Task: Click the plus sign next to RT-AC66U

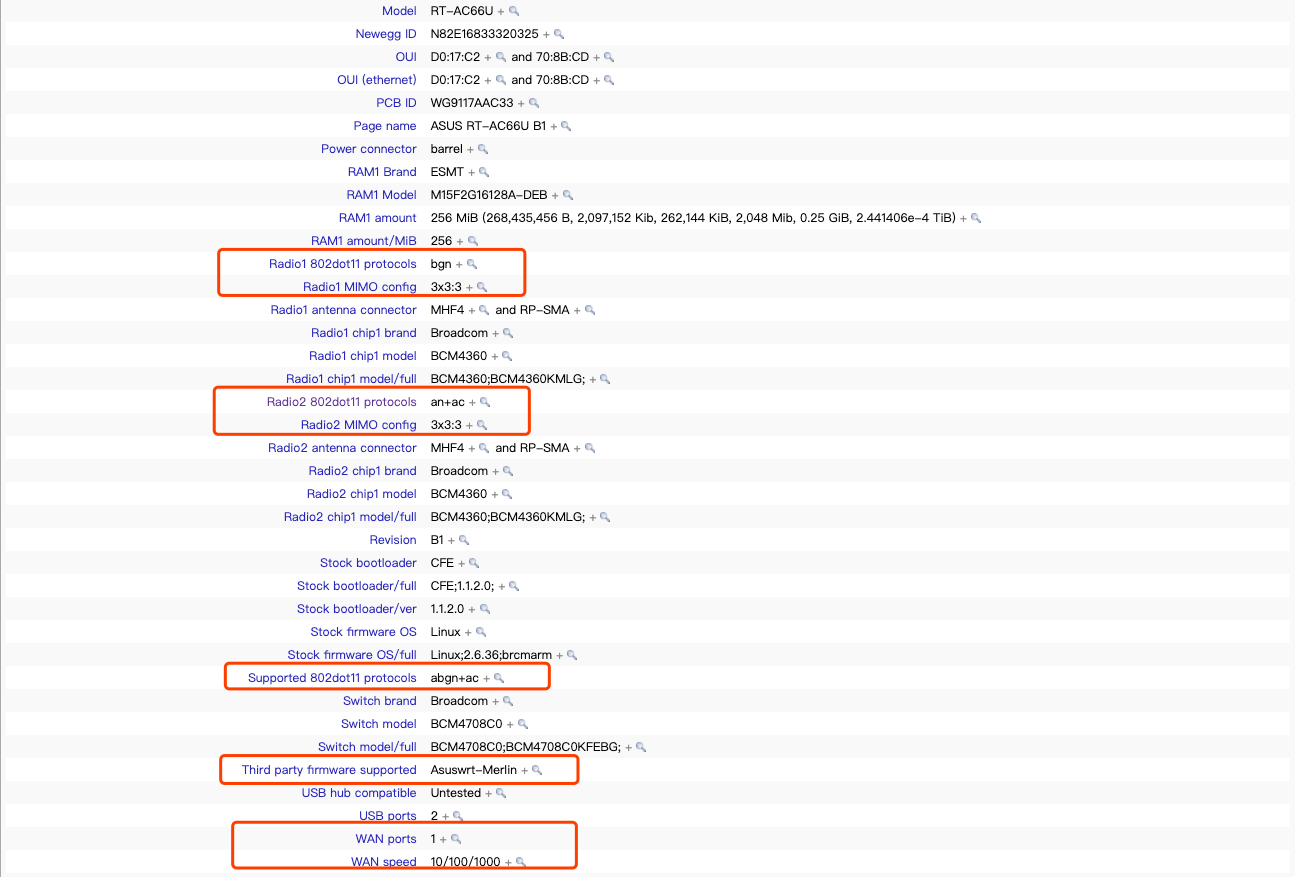Action: (501, 11)
